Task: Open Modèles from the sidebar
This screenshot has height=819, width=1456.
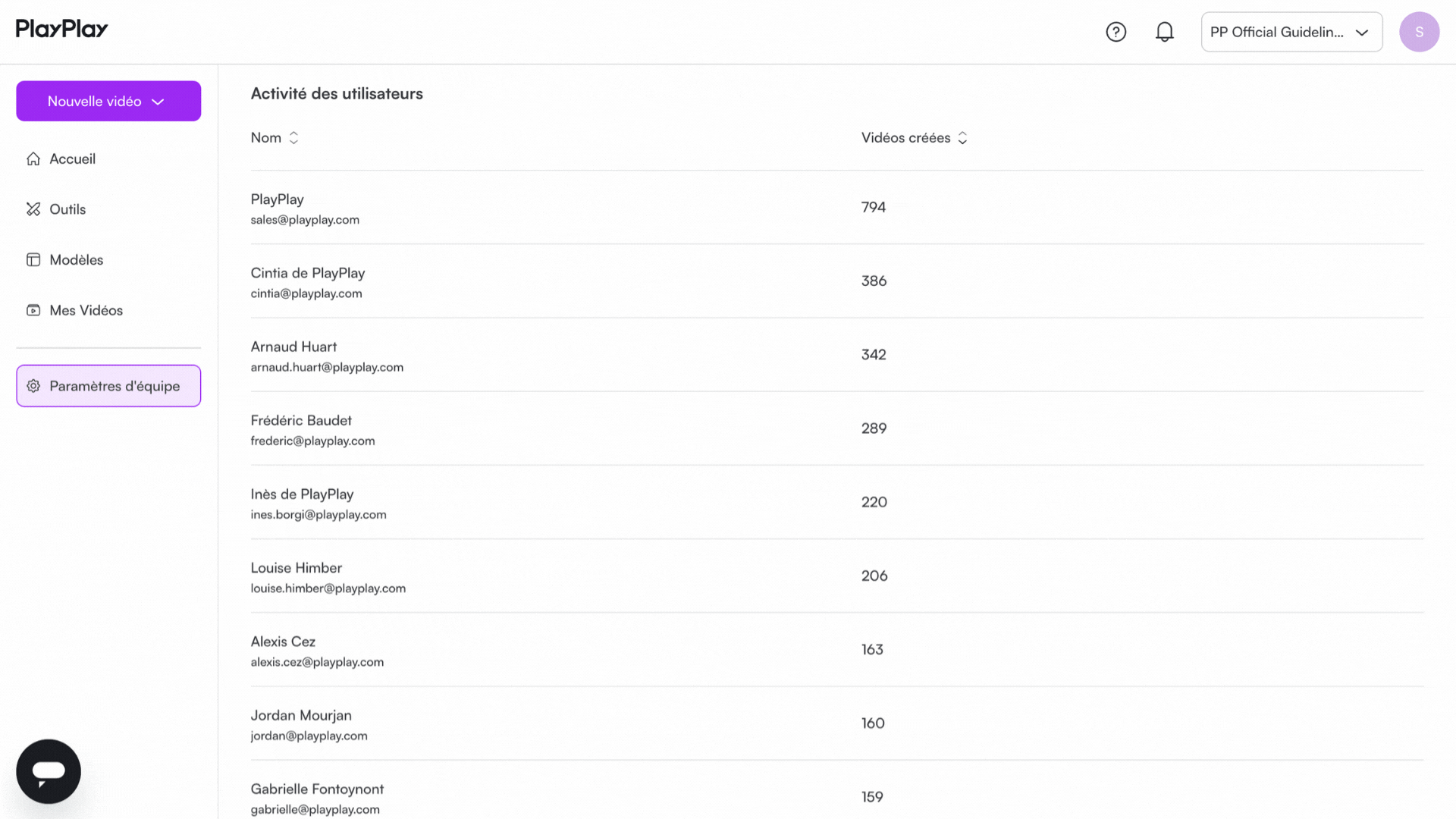Action: pyautogui.click(x=77, y=260)
